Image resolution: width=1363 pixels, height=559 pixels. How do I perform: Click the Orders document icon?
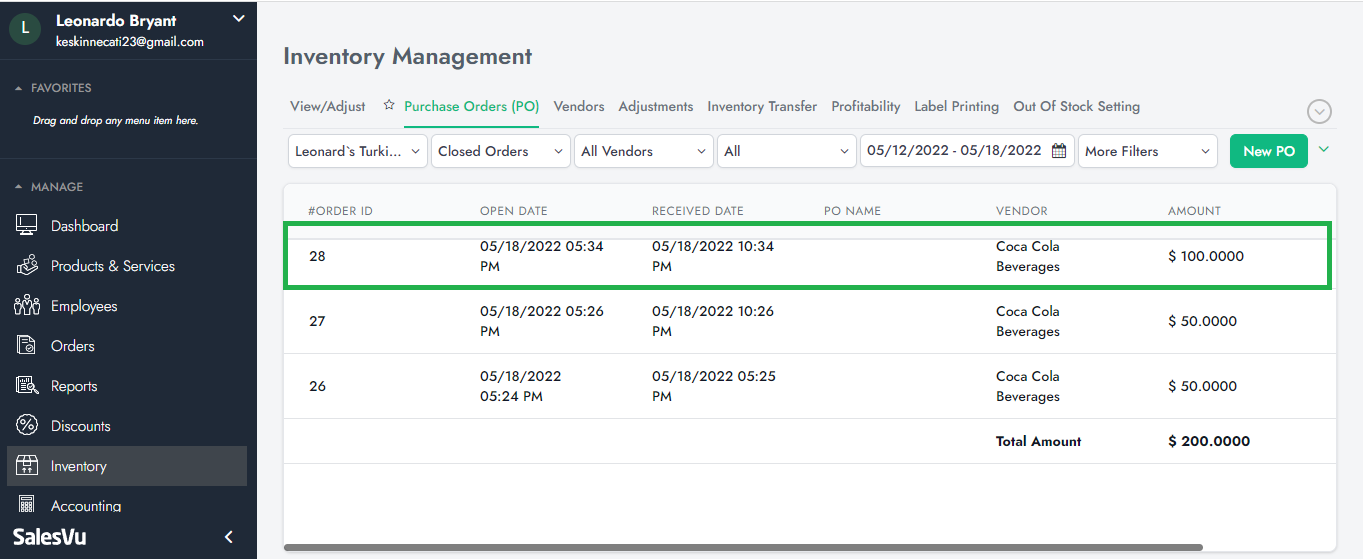click(x=27, y=346)
